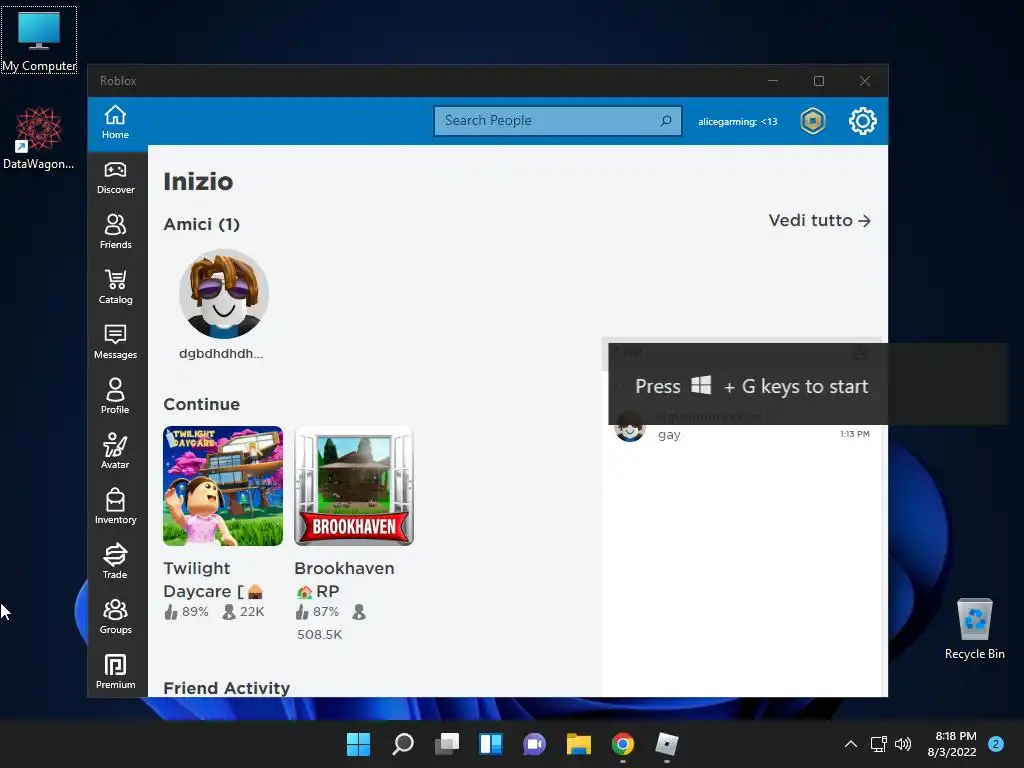Viewport: 1024px width, 768px height.
Task: Click the chat sender avatar
Action: (630, 428)
